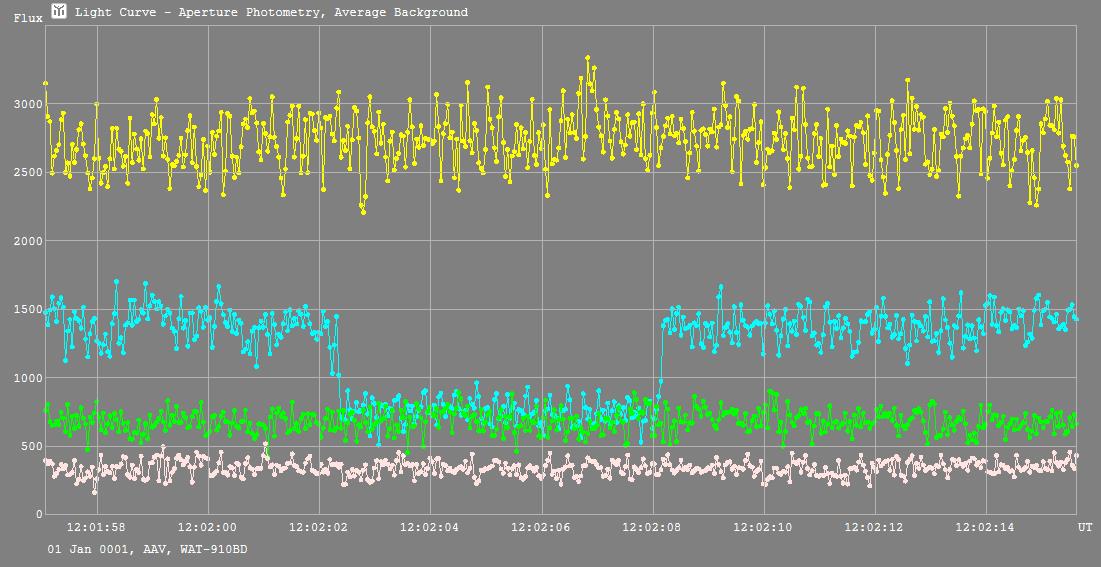Viewport: 1101px width, 567px height.
Task: Click the 12:02:00 time label
Action: [208, 527]
